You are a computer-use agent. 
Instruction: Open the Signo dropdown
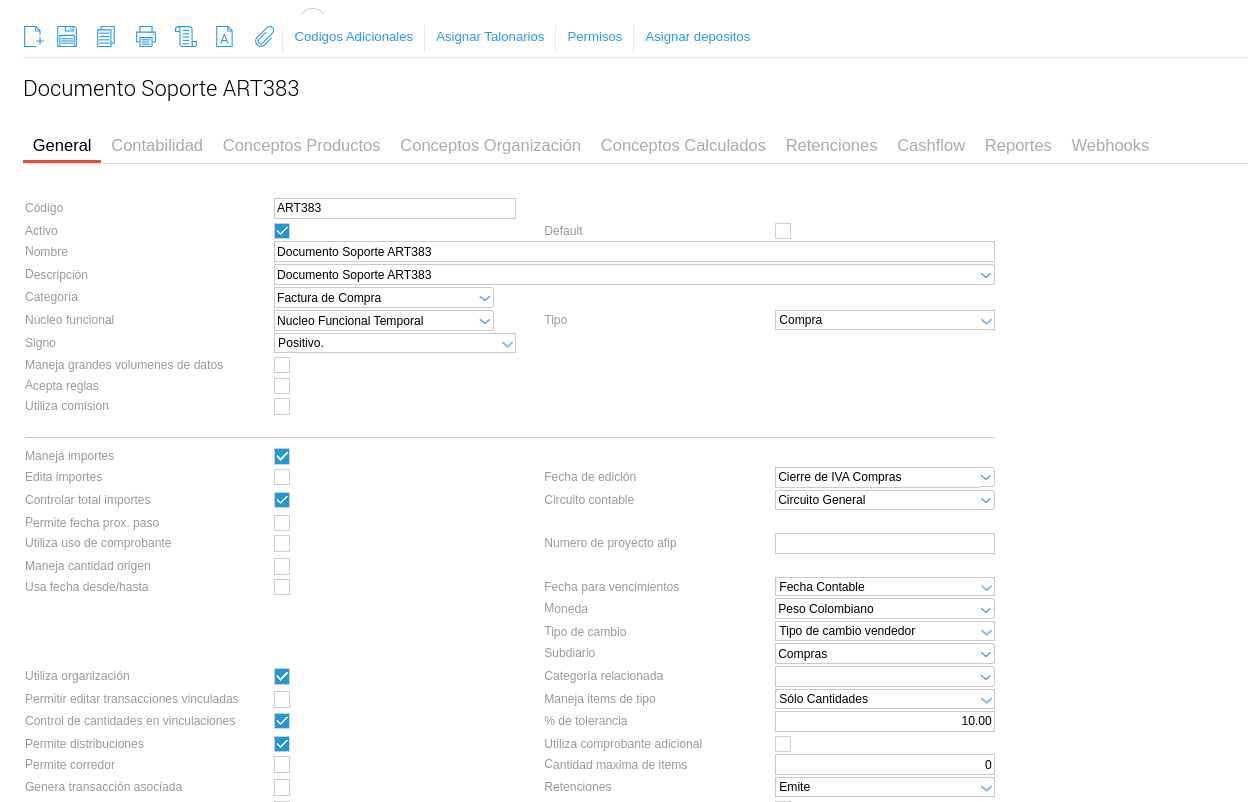[394, 343]
